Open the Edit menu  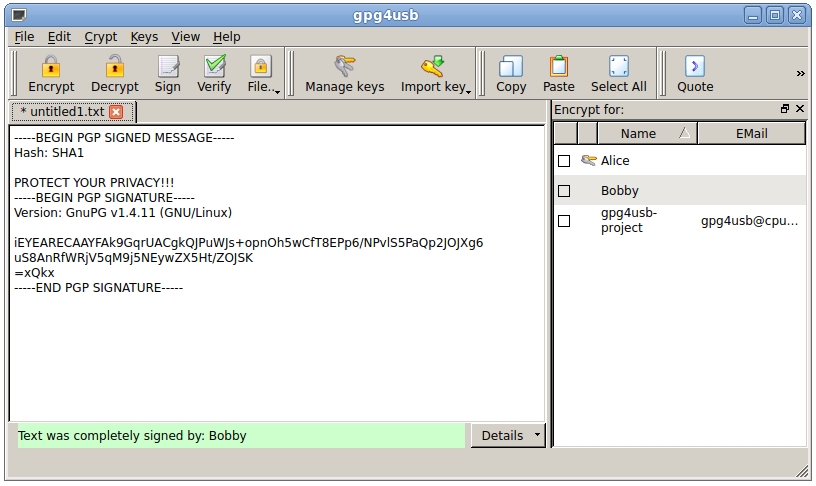click(59, 37)
